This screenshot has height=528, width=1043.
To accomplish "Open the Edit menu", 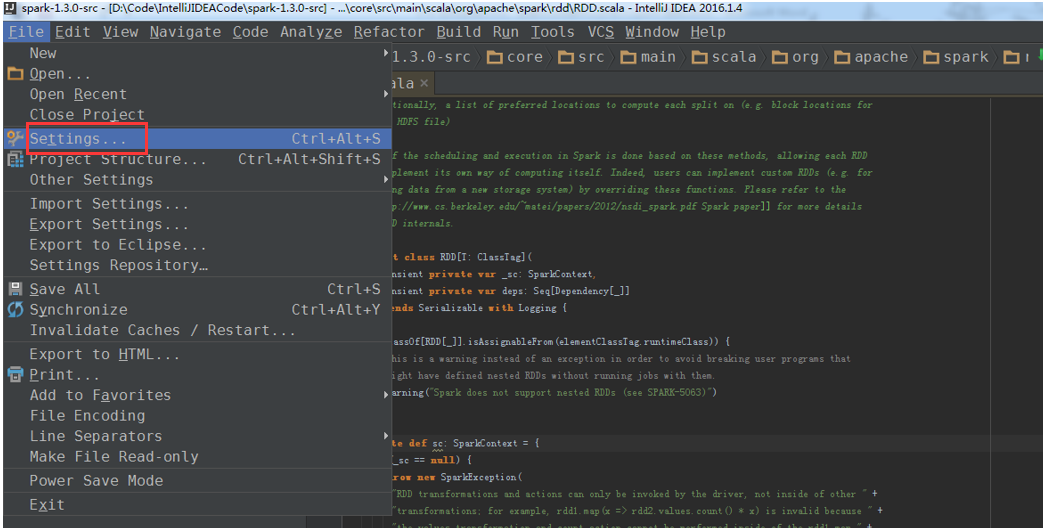I will [73, 32].
